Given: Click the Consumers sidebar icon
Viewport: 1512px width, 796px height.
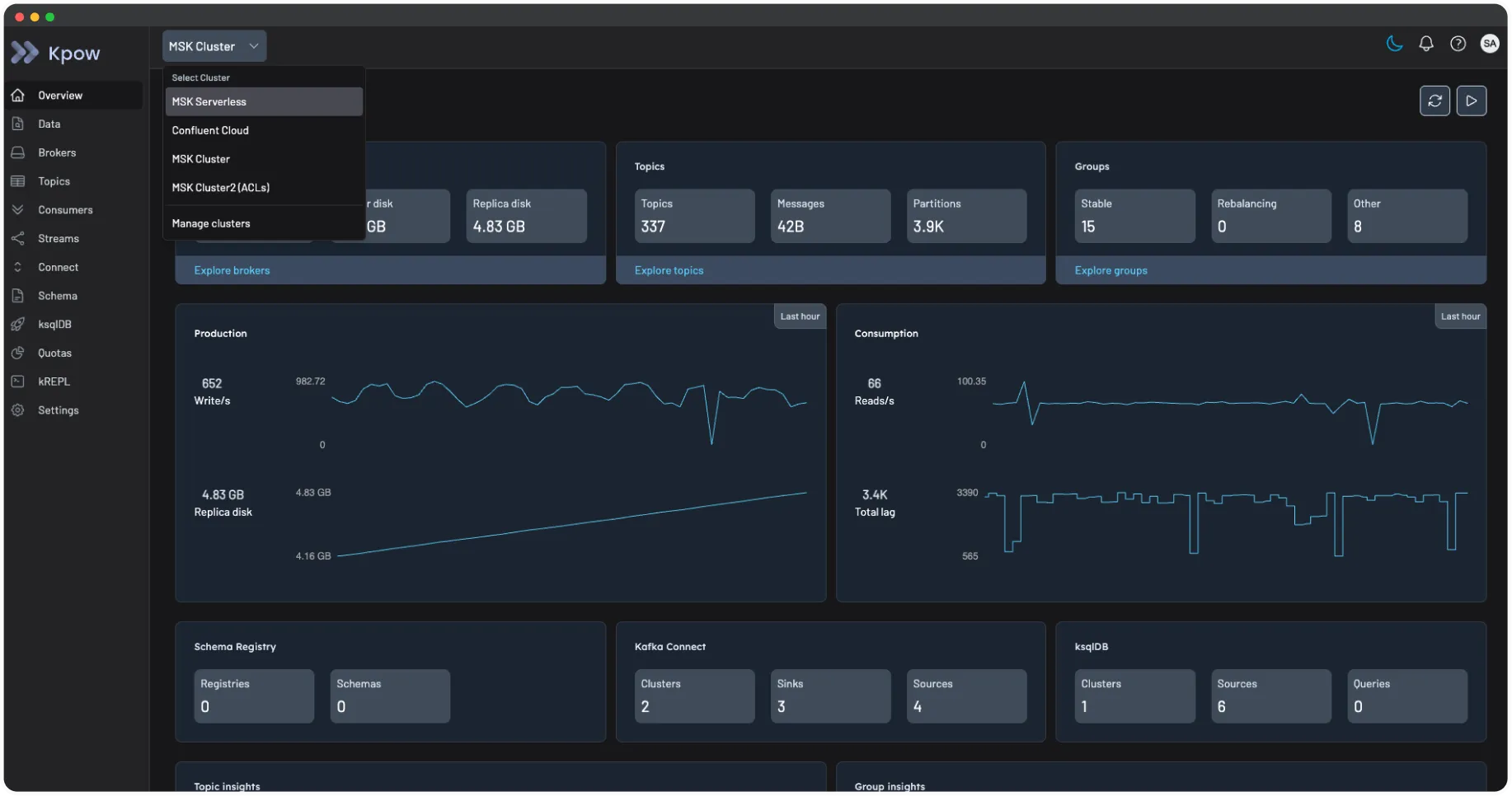Looking at the screenshot, I should [x=18, y=210].
